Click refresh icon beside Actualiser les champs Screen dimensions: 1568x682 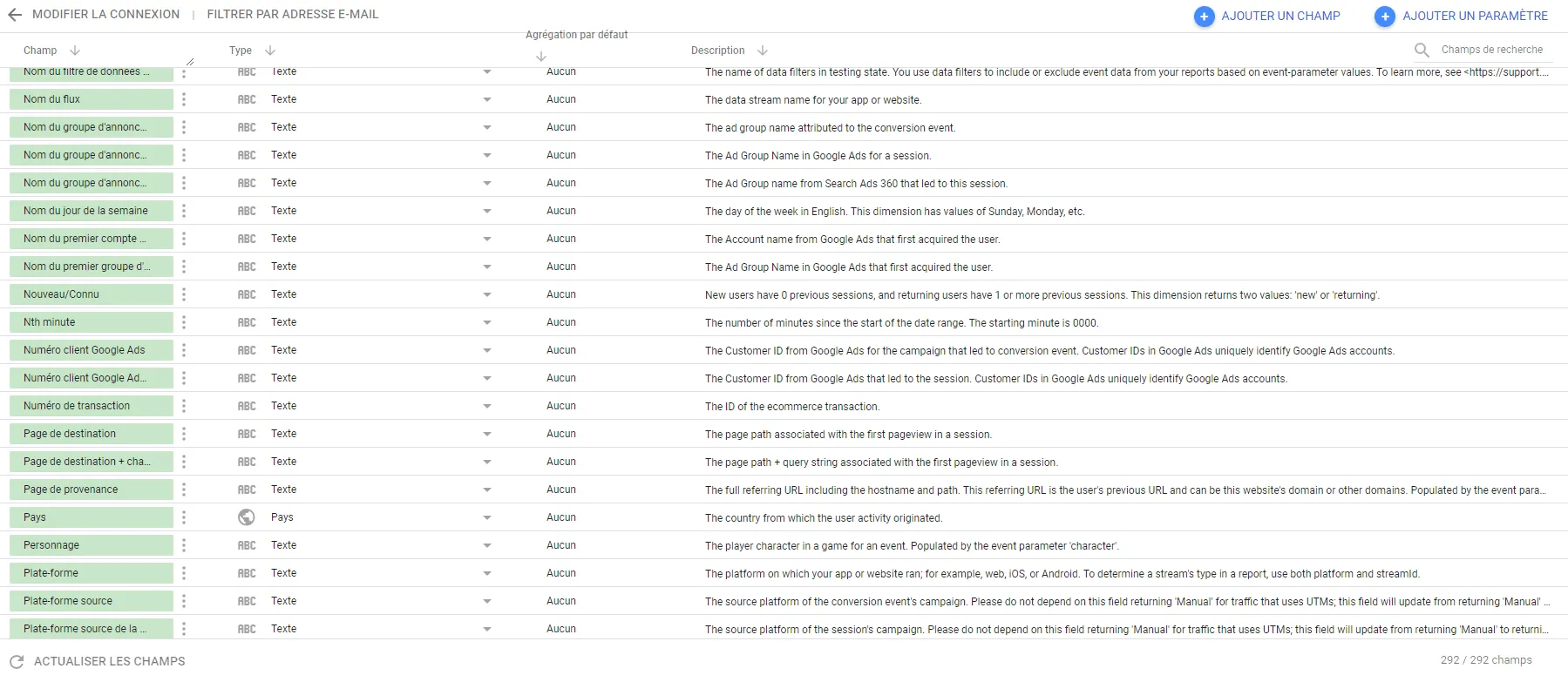point(17,662)
